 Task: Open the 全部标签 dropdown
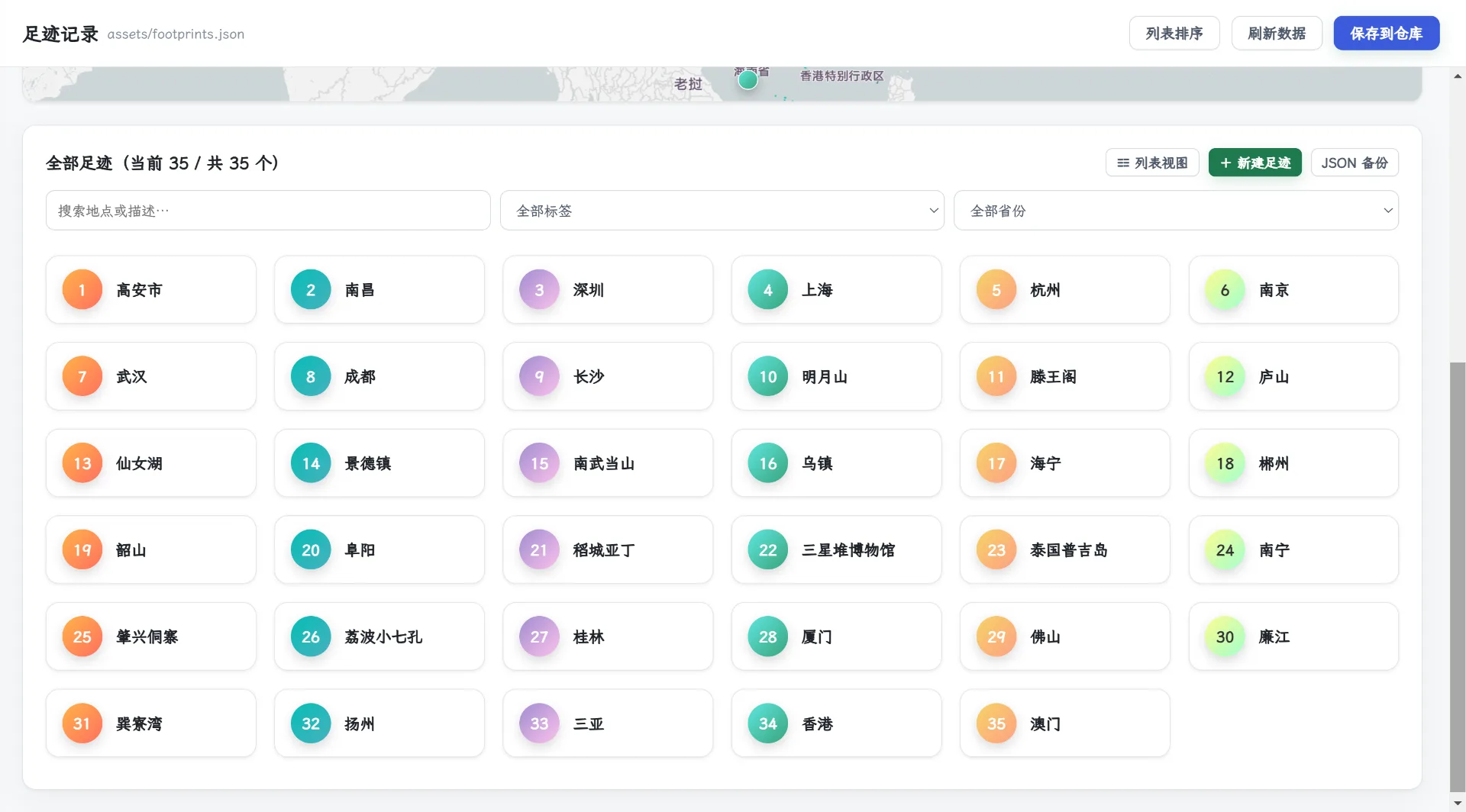click(722, 211)
